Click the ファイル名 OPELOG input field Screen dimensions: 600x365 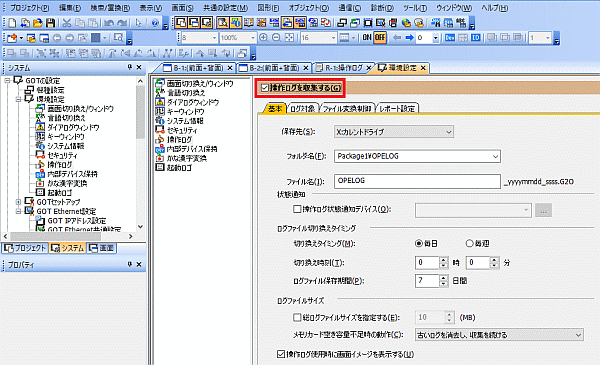pyautogui.click(x=417, y=181)
